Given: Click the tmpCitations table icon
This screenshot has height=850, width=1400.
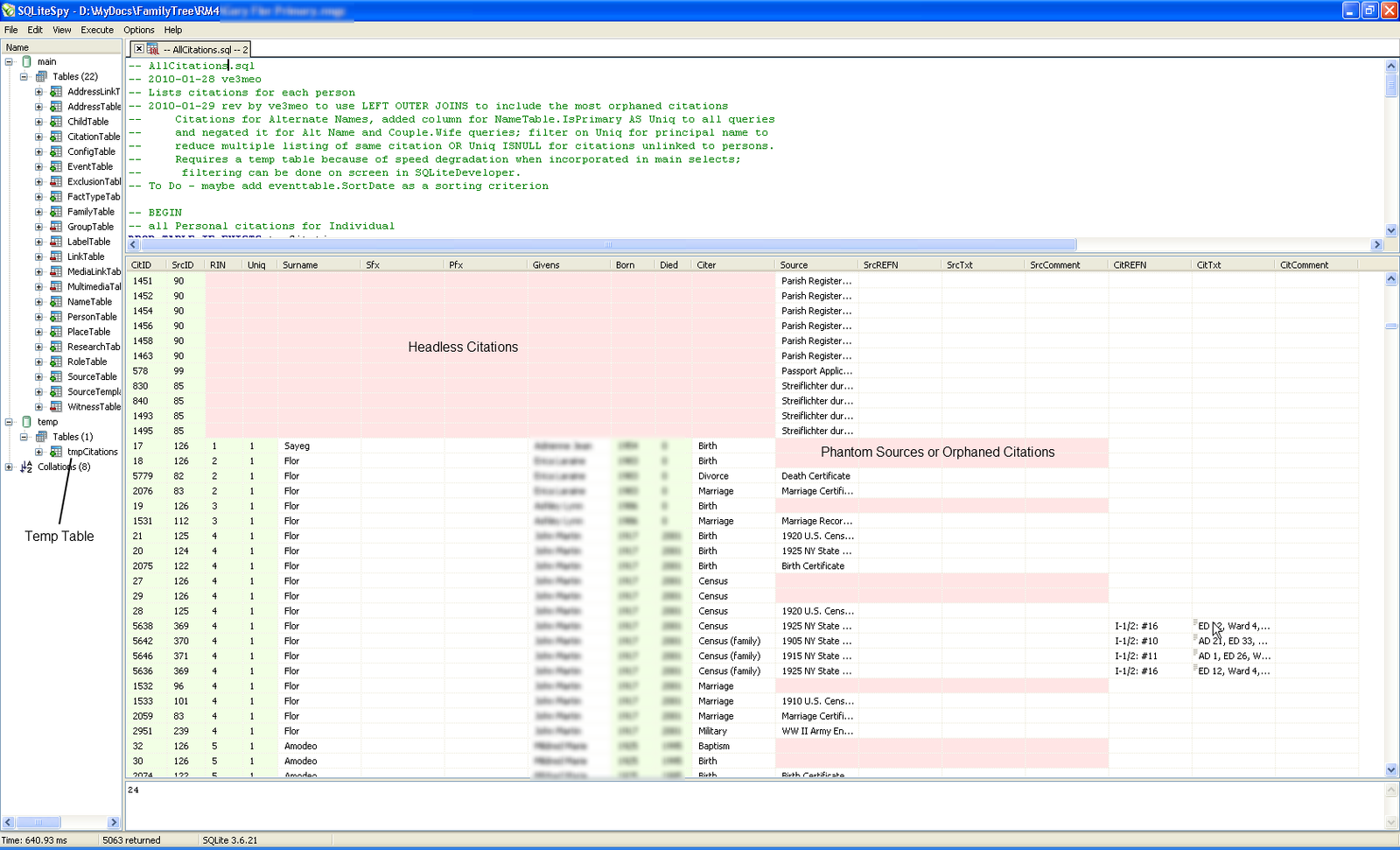Looking at the screenshot, I should (56, 452).
